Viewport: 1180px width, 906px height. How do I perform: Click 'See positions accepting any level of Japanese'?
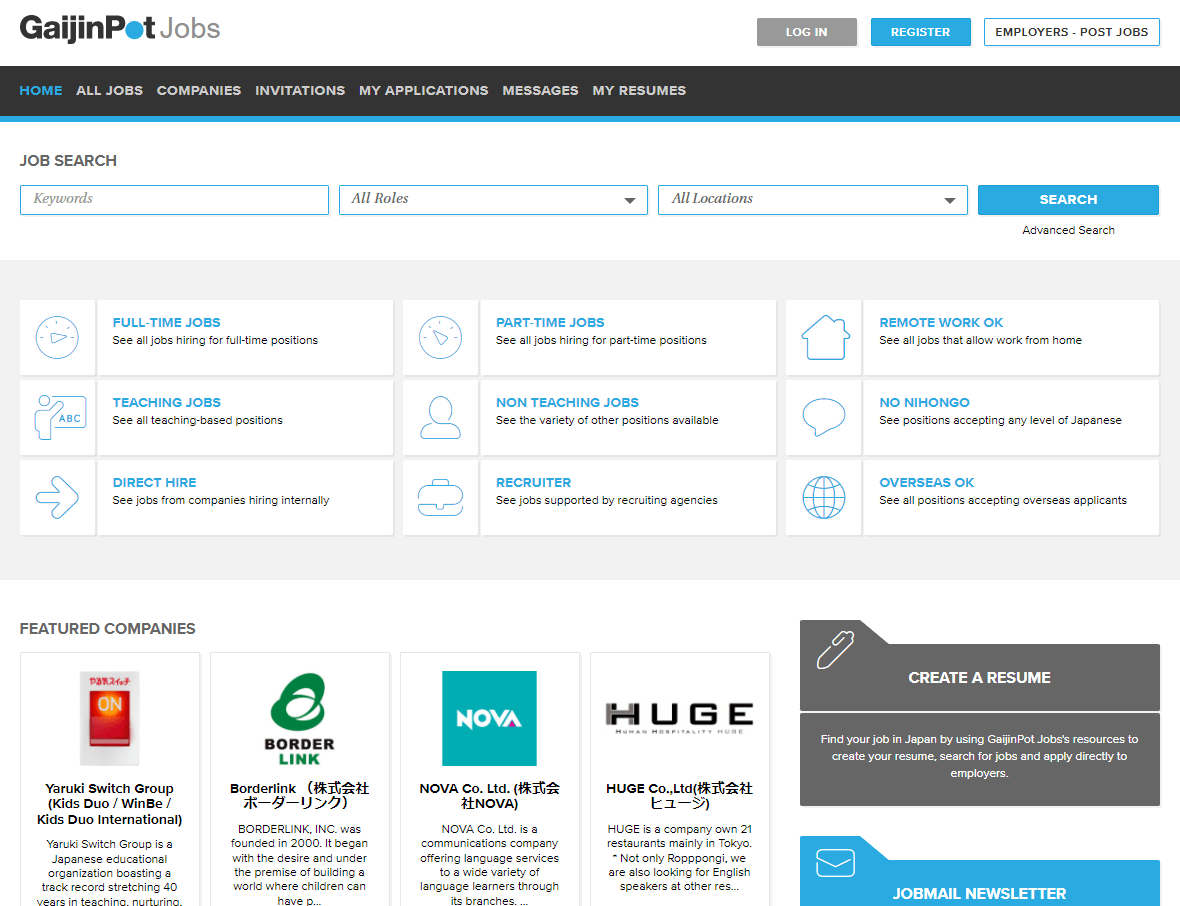[x=1000, y=420]
